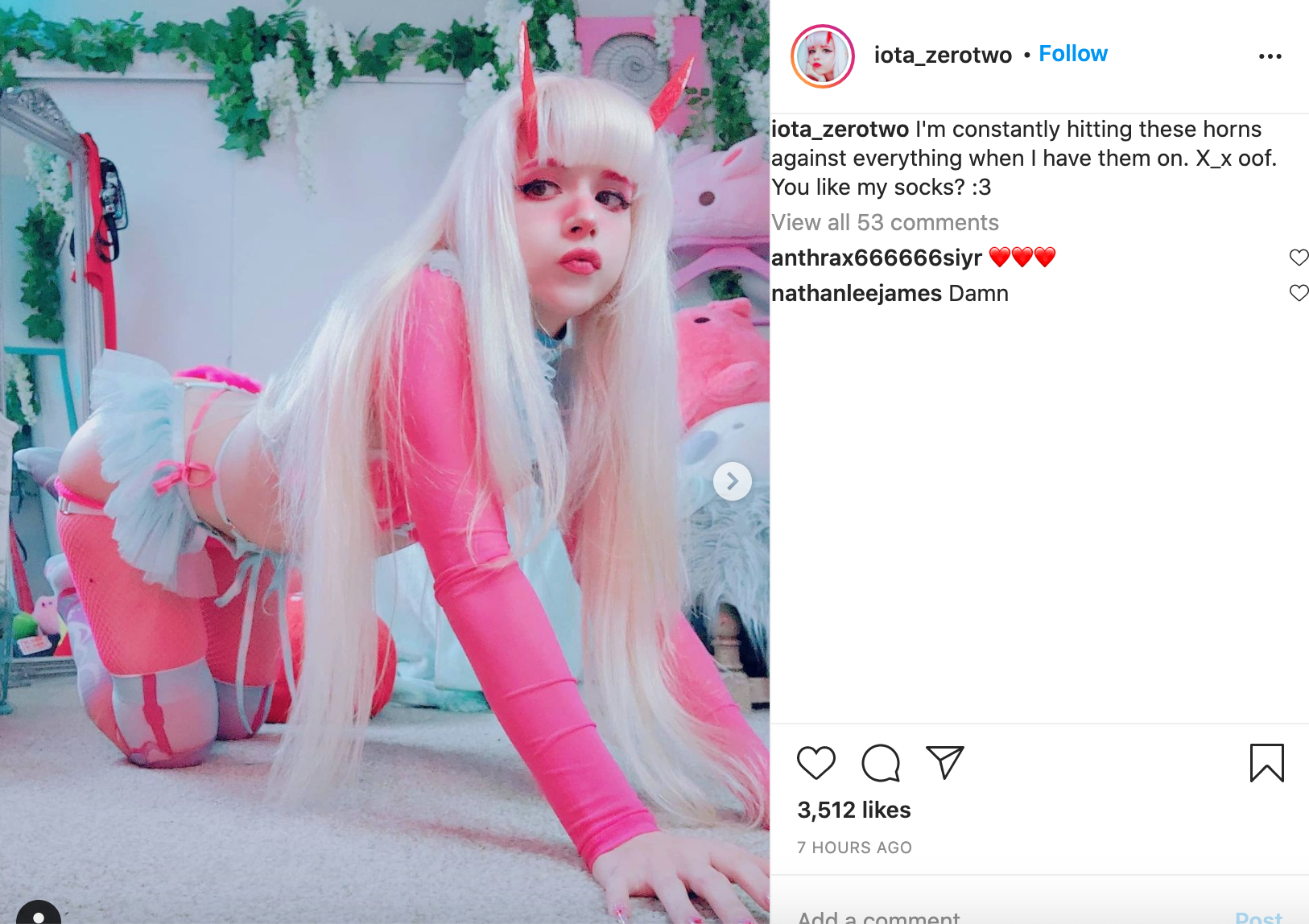Click the Post comment button
The height and width of the screenshot is (924, 1309).
click(1259, 917)
